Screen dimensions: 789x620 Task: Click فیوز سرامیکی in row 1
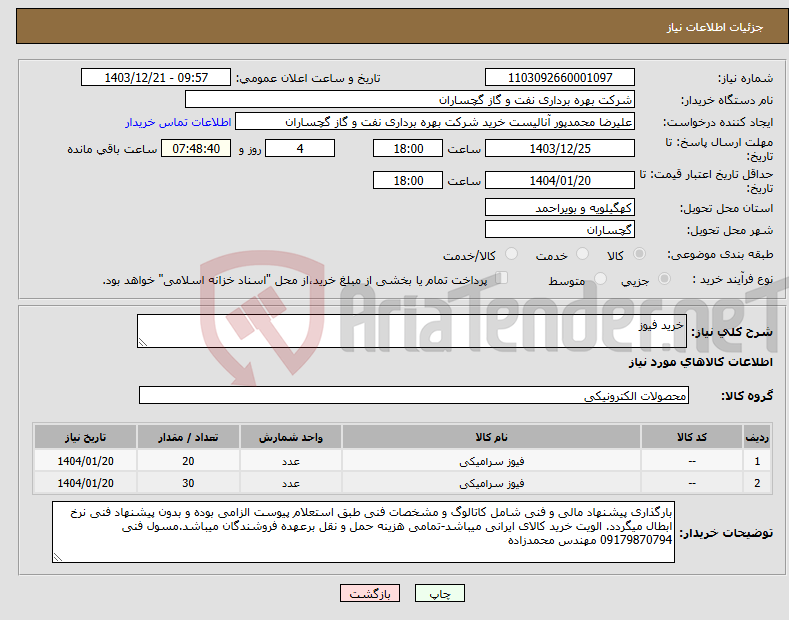pos(492,461)
